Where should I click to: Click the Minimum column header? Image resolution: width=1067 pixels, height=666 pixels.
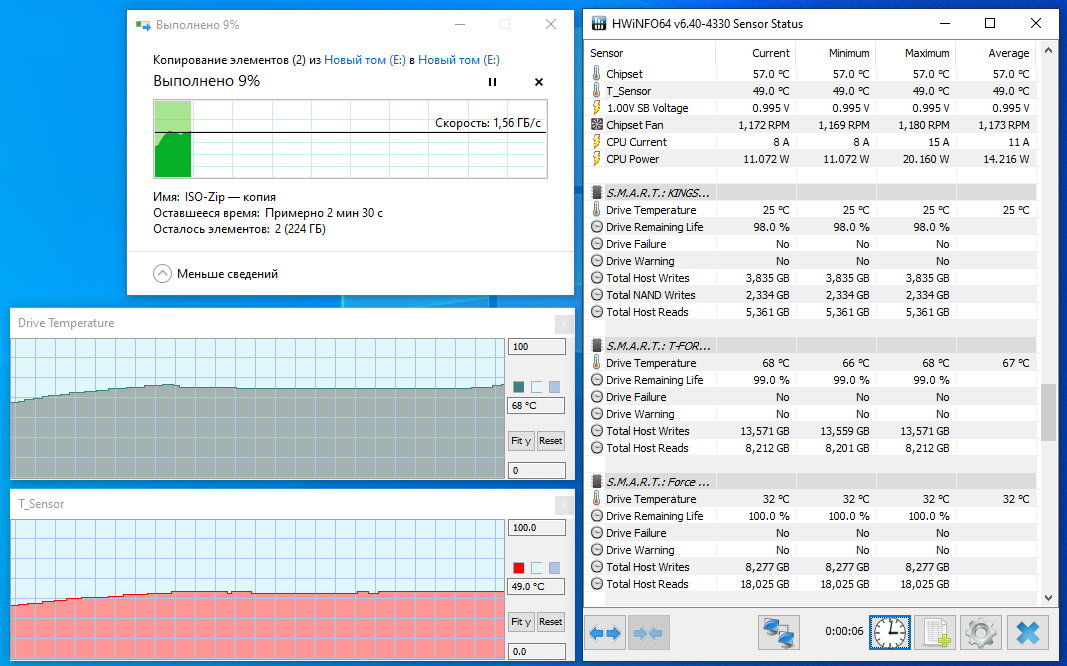pyautogui.click(x=836, y=53)
